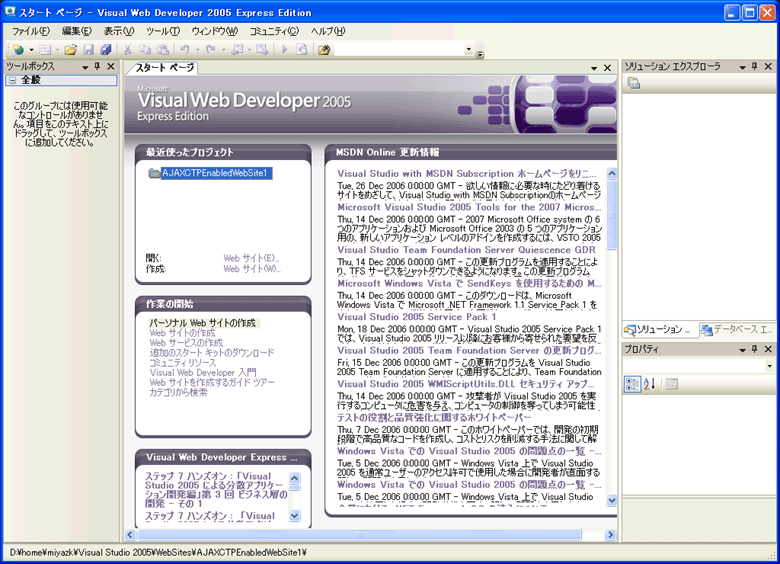The width and height of the screenshot is (780, 564).
Task: Open the ツールボックス window position dropdown
Action: pos(85,67)
